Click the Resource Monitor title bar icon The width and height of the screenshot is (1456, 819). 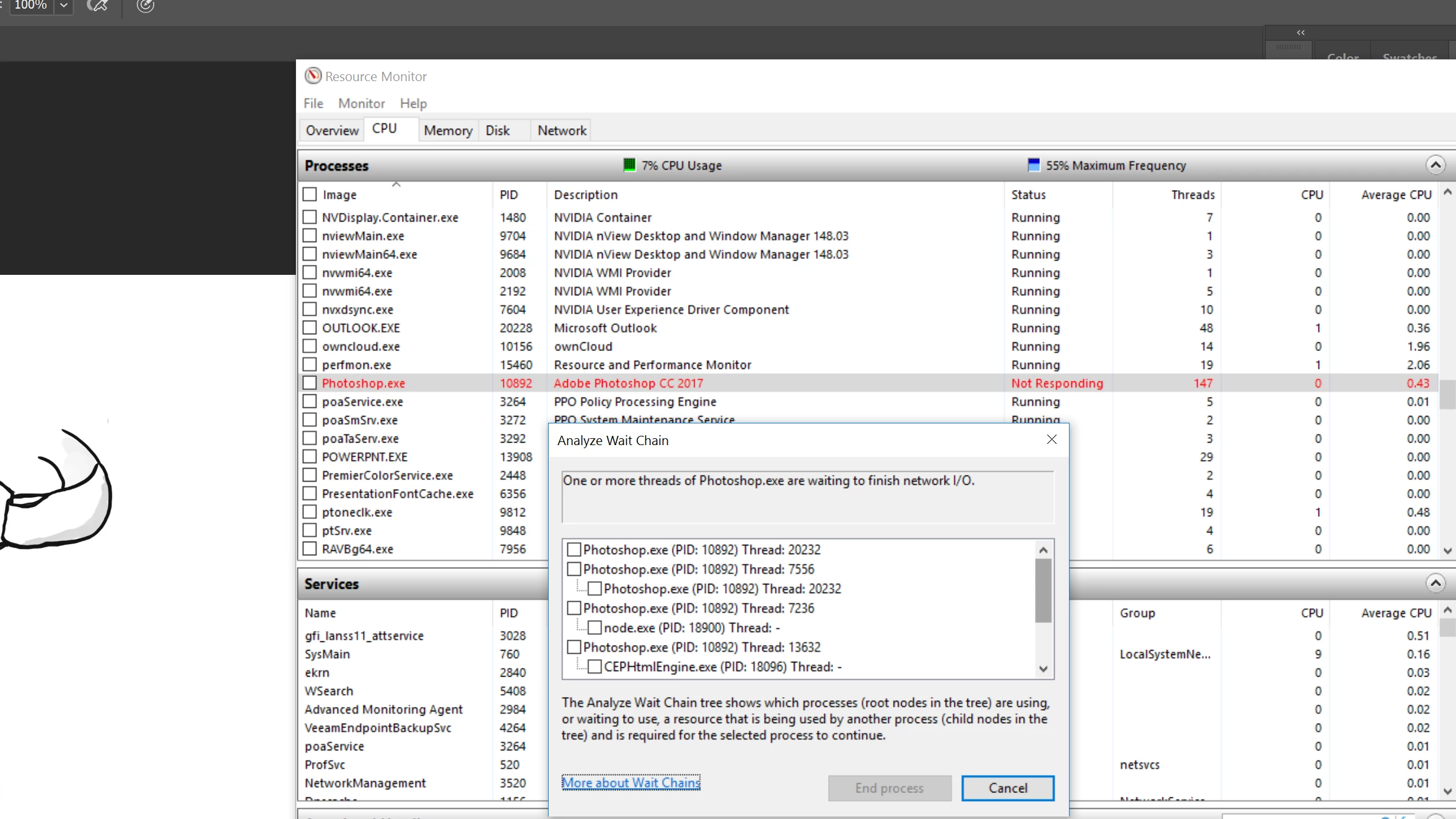(313, 76)
